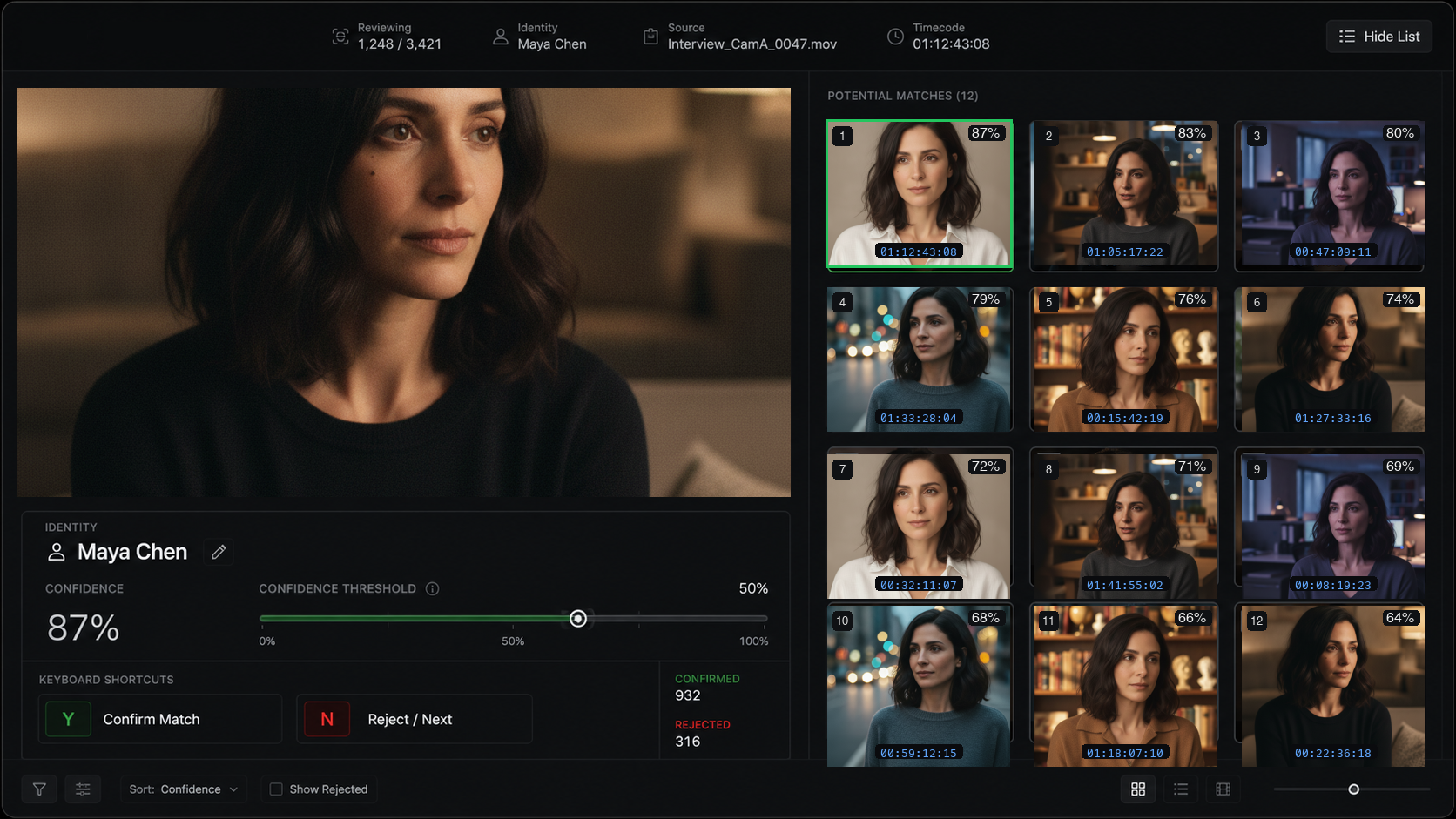Click the Source clipboard icon

[x=650, y=37]
